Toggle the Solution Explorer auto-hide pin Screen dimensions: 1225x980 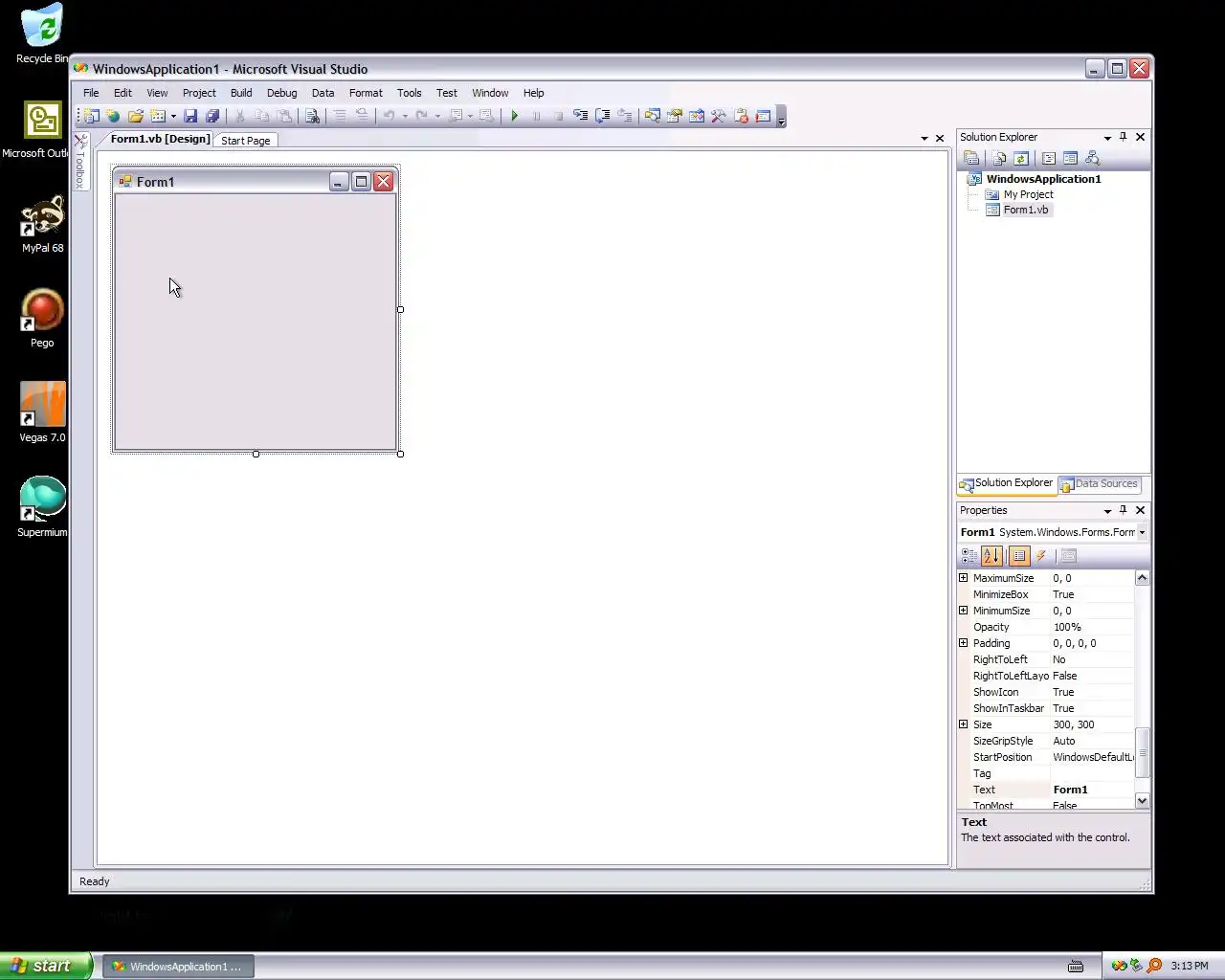coord(1124,137)
